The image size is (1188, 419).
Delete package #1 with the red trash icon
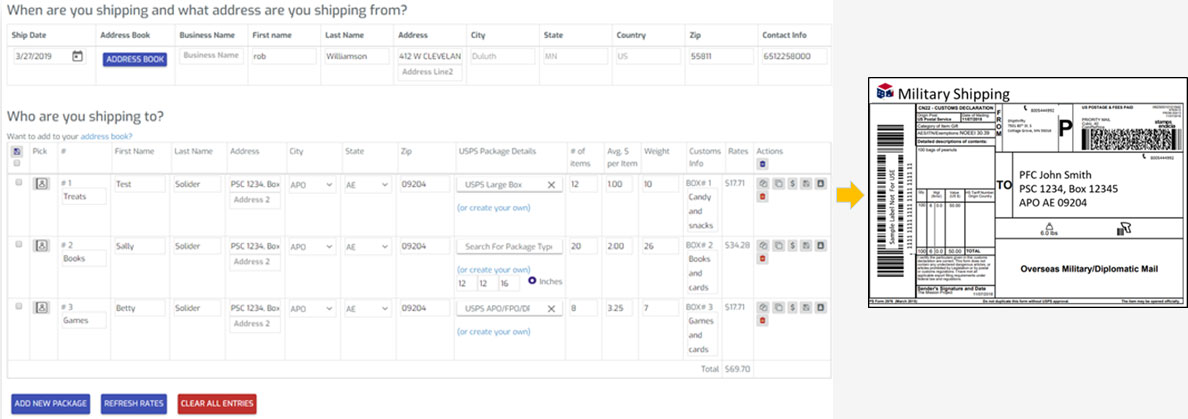click(x=762, y=198)
